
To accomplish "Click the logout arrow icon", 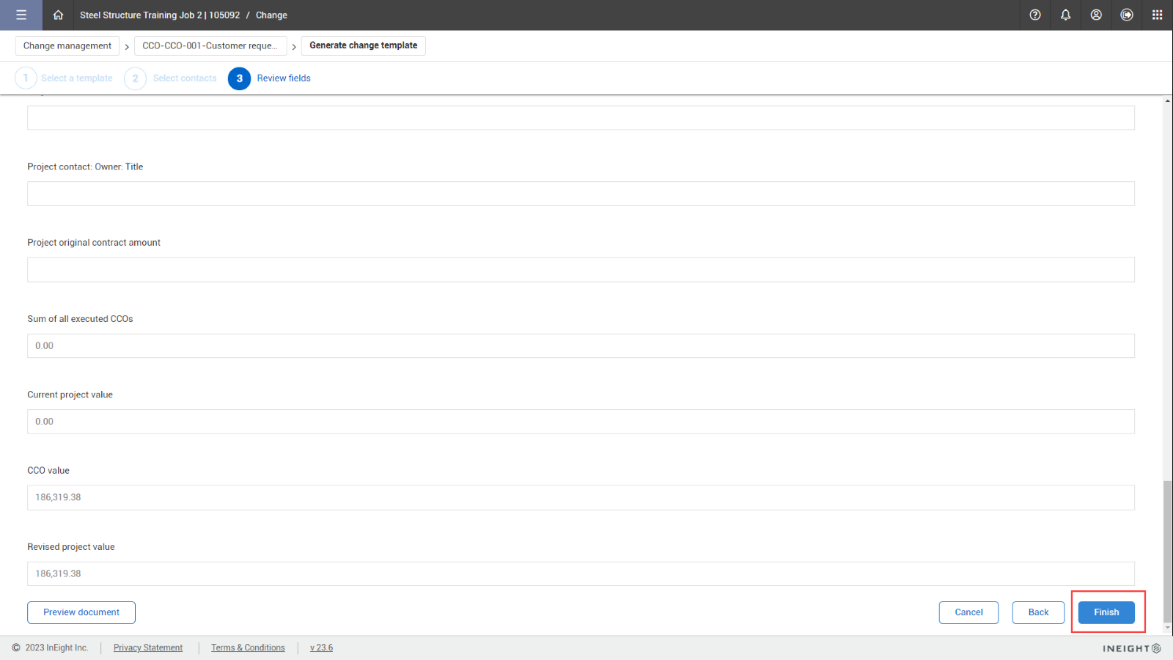I will pos(1127,15).
